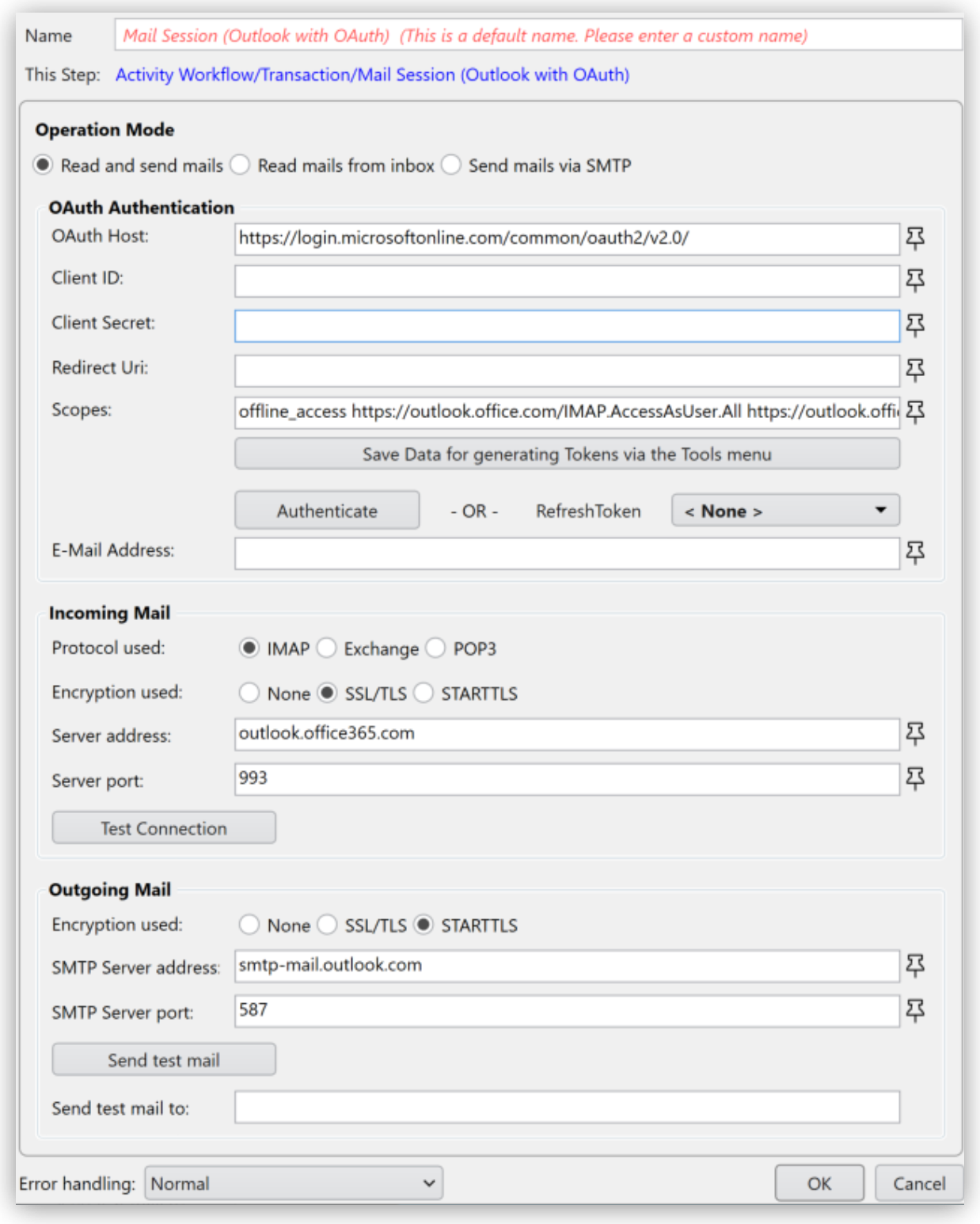Viewport: 980px width, 1224px height.
Task: Choose Exchange as the incoming protocol
Action: click(x=326, y=648)
